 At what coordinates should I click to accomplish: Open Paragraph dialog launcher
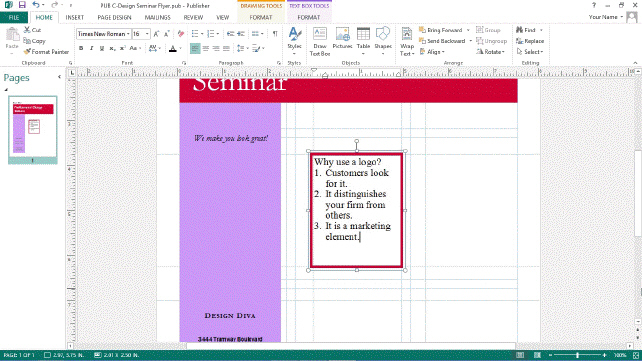click(279, 63)
